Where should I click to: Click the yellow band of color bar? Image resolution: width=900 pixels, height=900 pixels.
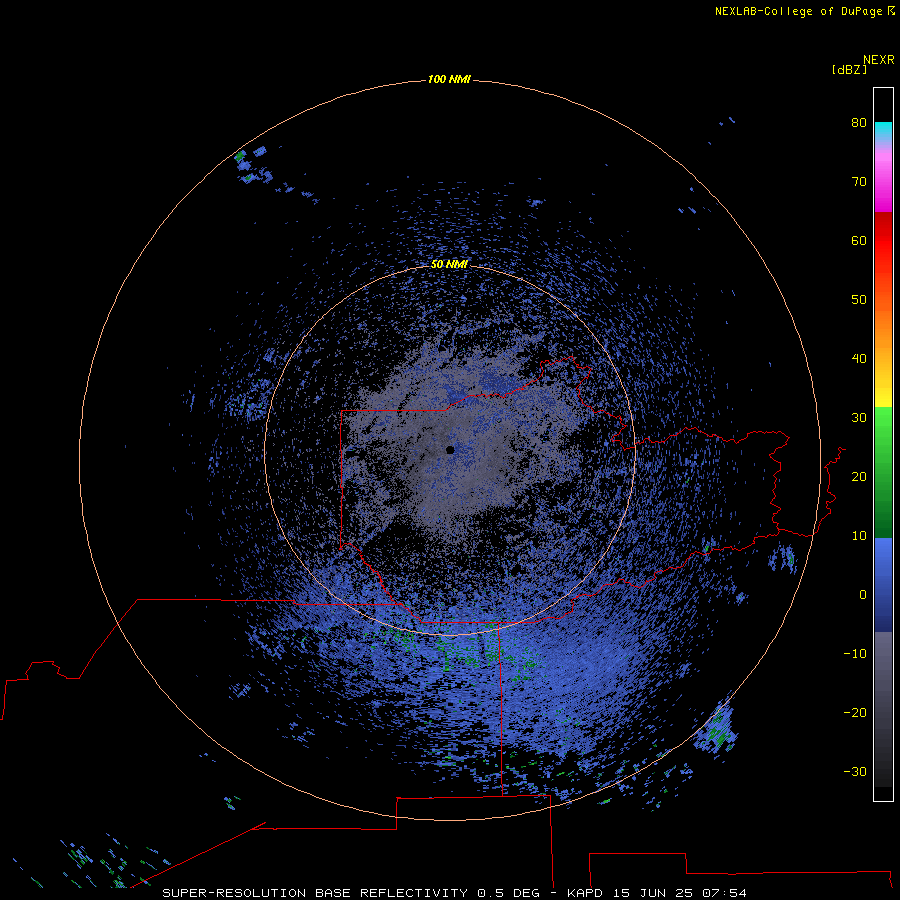(883, 396)
